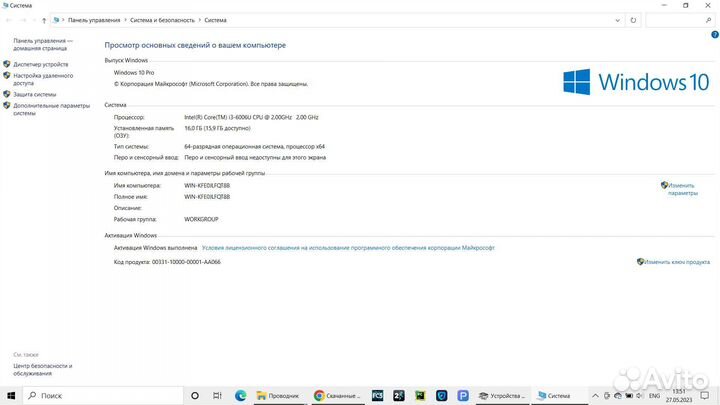Launch Microsoft Edge from the taskbar
The width and height of the screenshot is (720, 405).
point(240,395)
